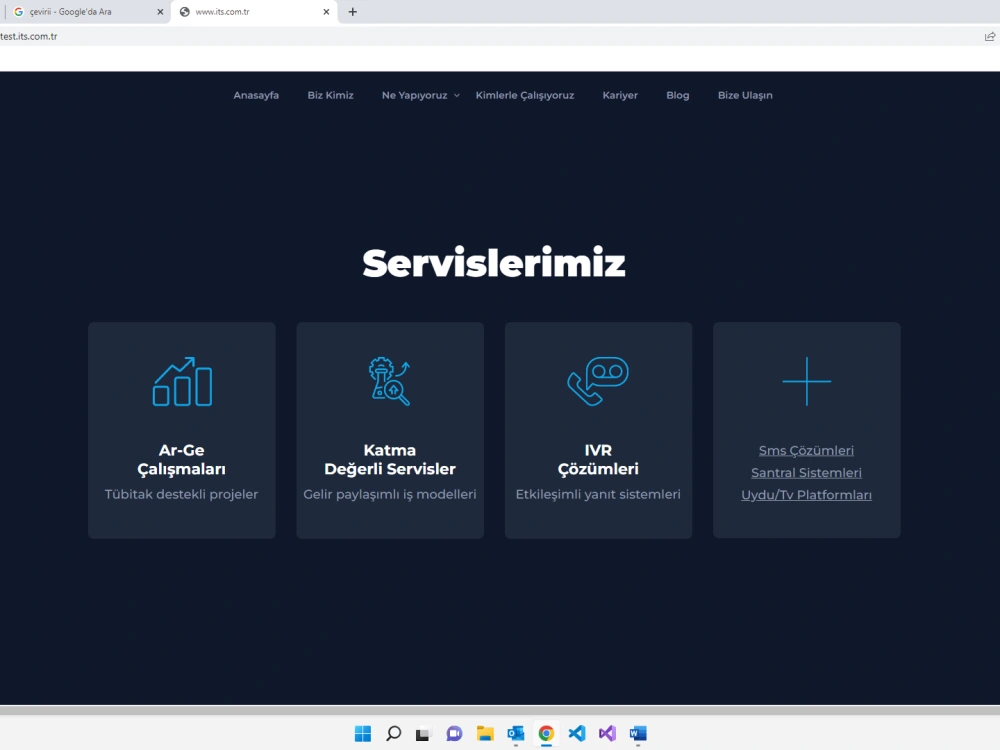
Task: Click the IVR Çözümleri heading
Action: [x=598, y=459]
